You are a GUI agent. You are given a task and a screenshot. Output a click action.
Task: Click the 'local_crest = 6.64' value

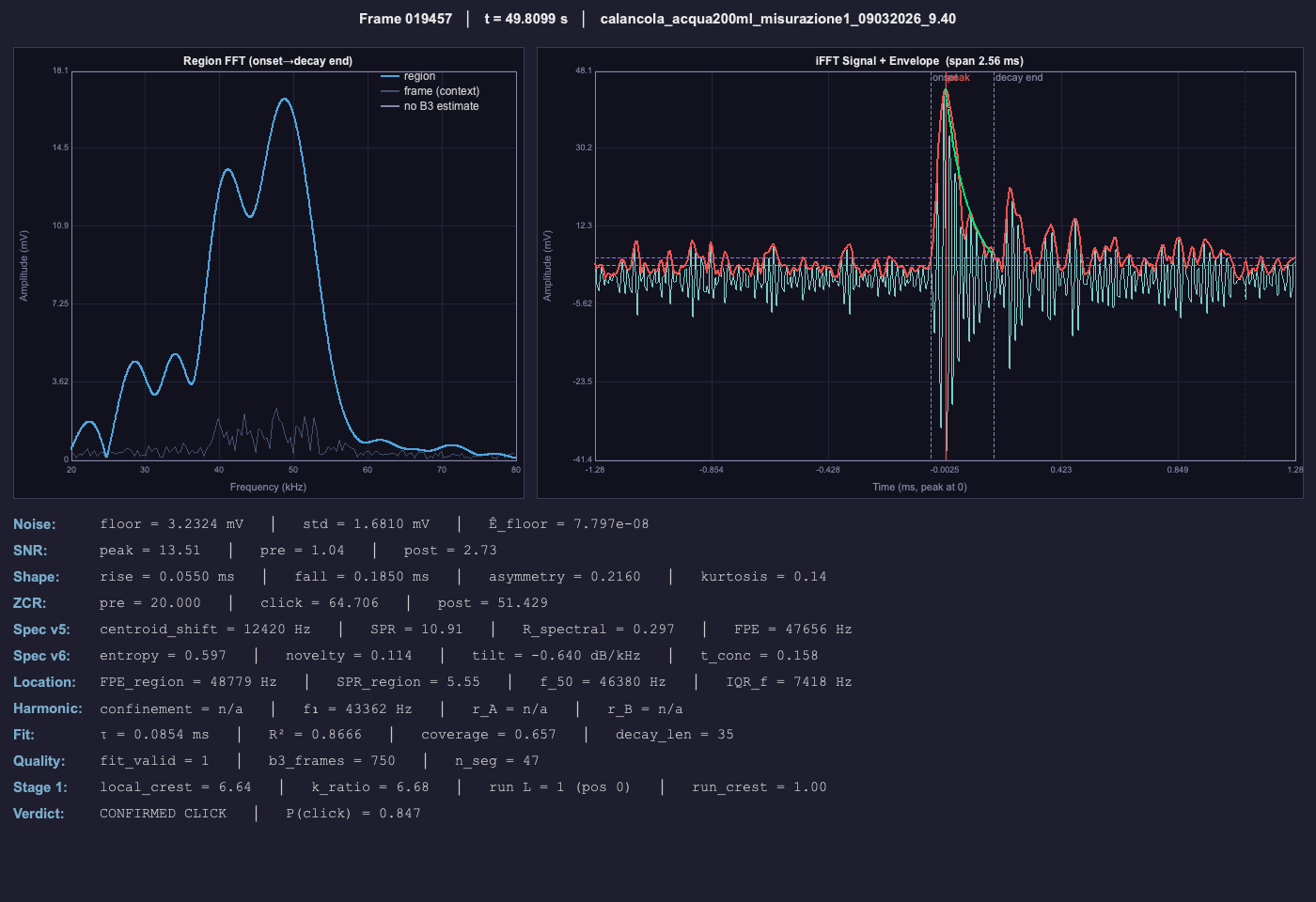pyautogui.click(x=176, y=787)
